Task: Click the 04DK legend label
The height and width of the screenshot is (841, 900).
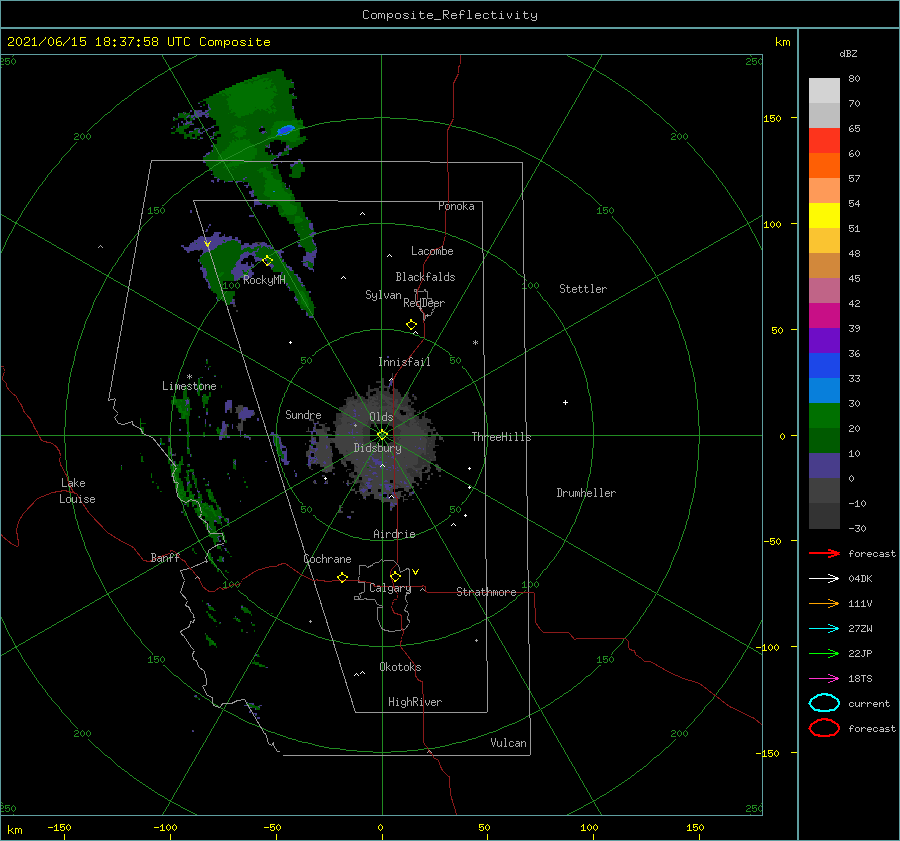Action: 860,579
